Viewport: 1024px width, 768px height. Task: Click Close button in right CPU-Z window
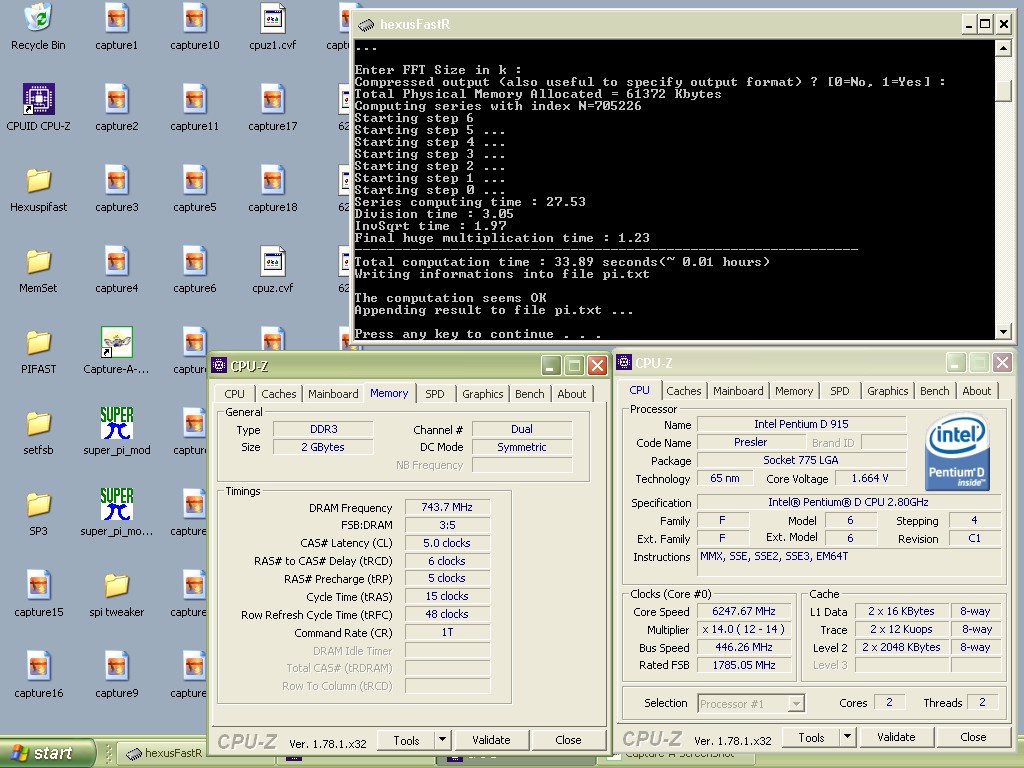pyautogui.click(x=973, y=737)
